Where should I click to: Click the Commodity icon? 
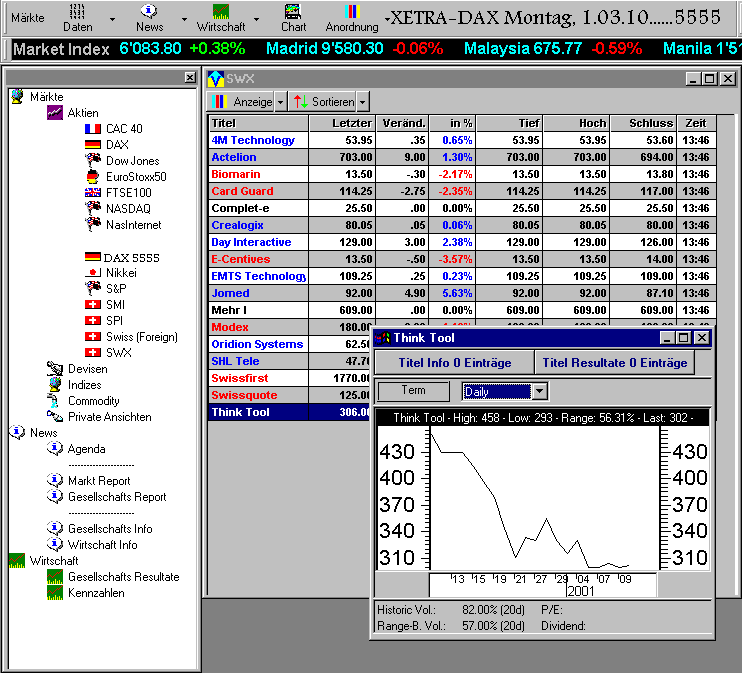pos(55,401)
